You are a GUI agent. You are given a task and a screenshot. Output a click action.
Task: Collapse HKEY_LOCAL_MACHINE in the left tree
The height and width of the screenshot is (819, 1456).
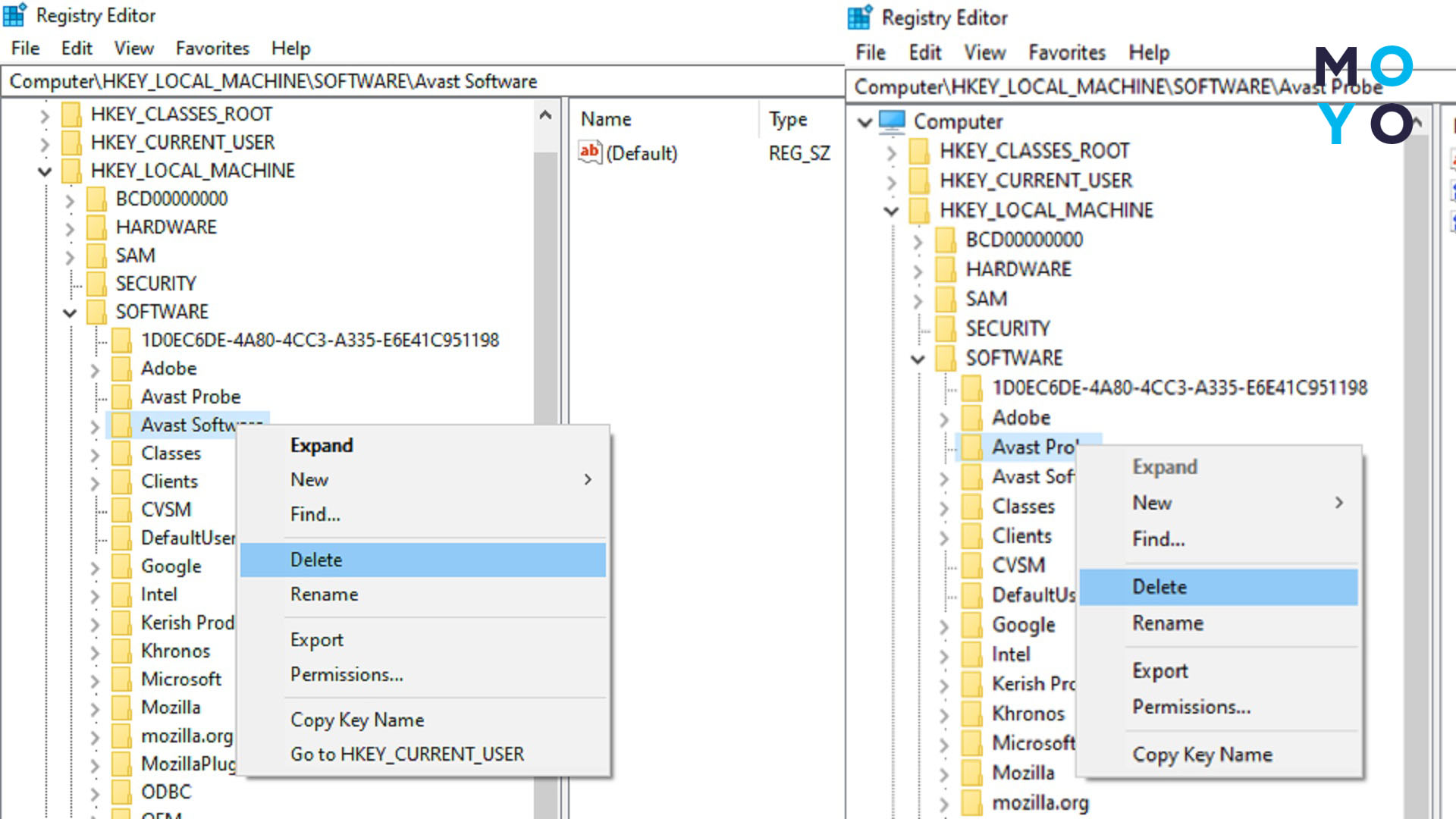click(45, 171)
